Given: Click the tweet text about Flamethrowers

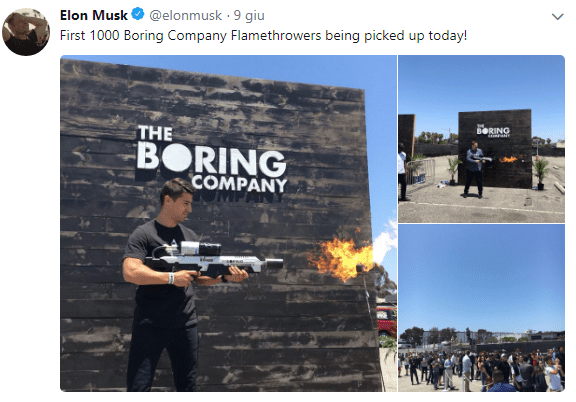Looking at the screenshot, I should [263, 36].
